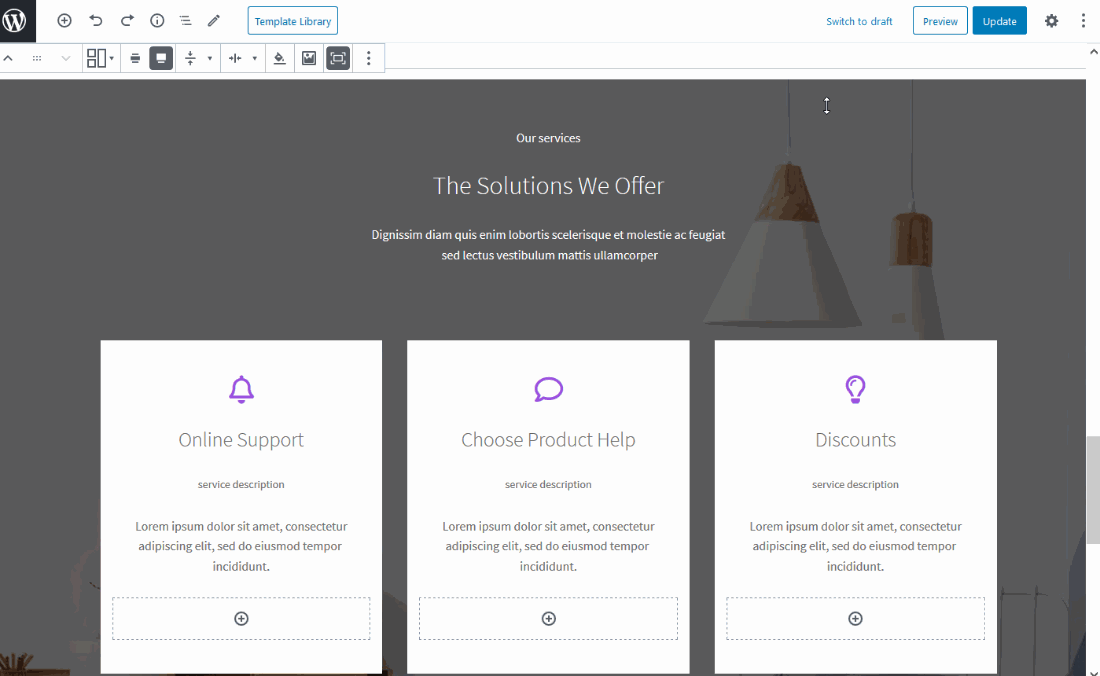The width and height of the screenshot is (1100, 676).
Task: Select the Discounts heading
Action: point(855,440)
